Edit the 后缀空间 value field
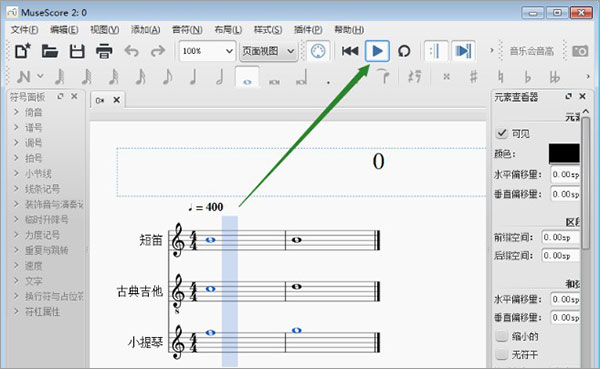This screenshot has height=369, width=600. click(x=561, y=255)
